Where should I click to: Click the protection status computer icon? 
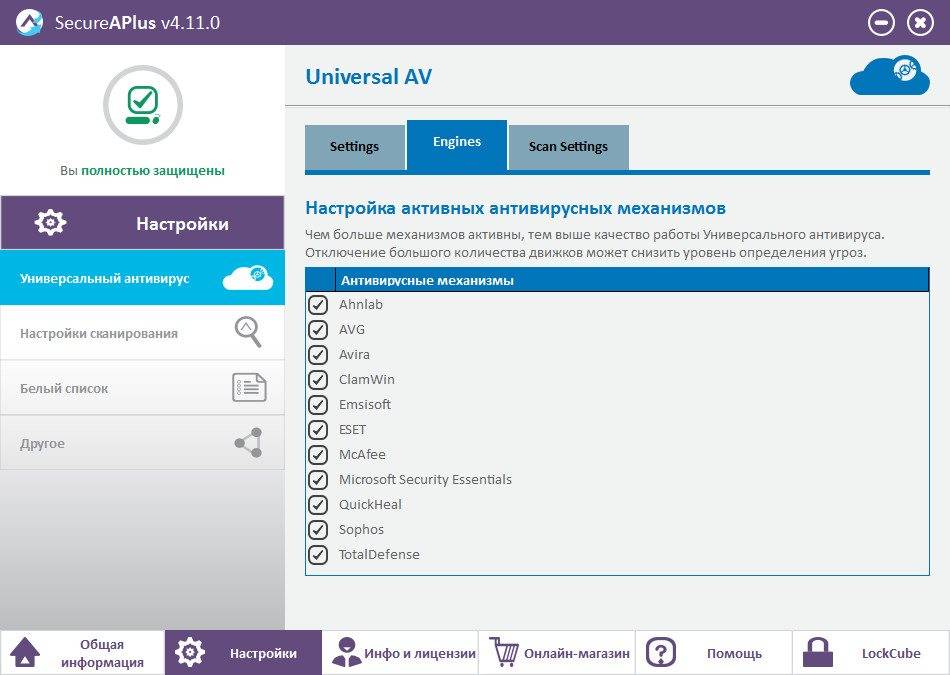click(143, 105)
